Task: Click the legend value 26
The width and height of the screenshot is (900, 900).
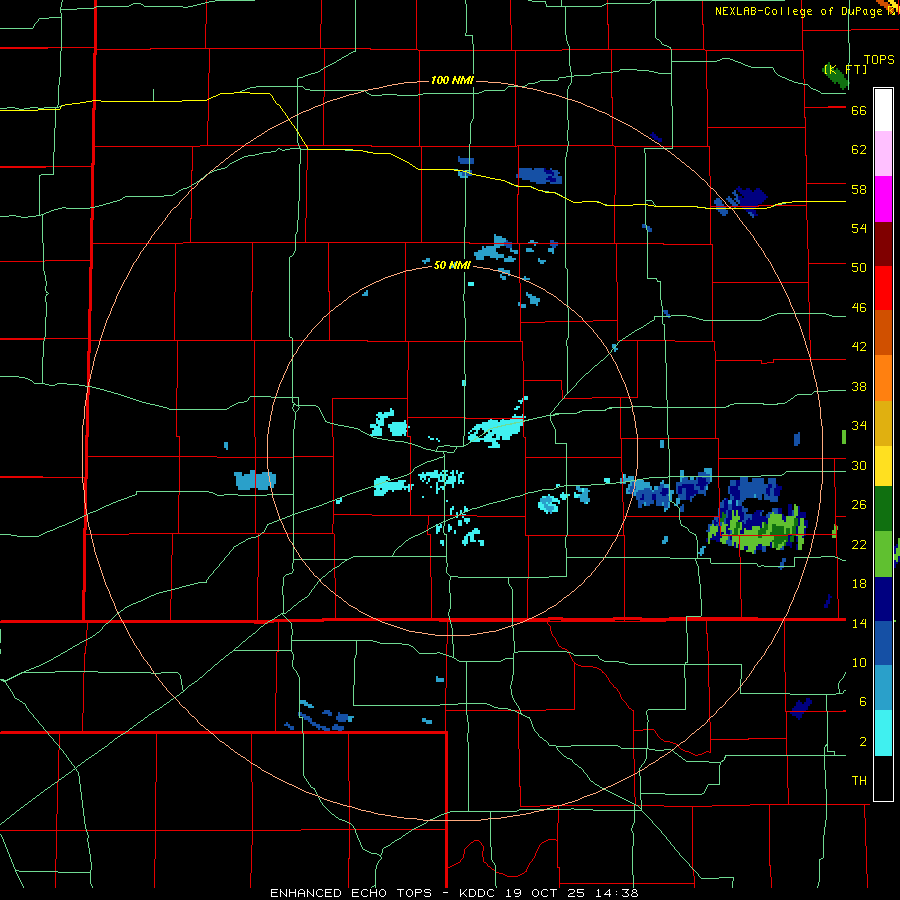Action: coord(859,505)
